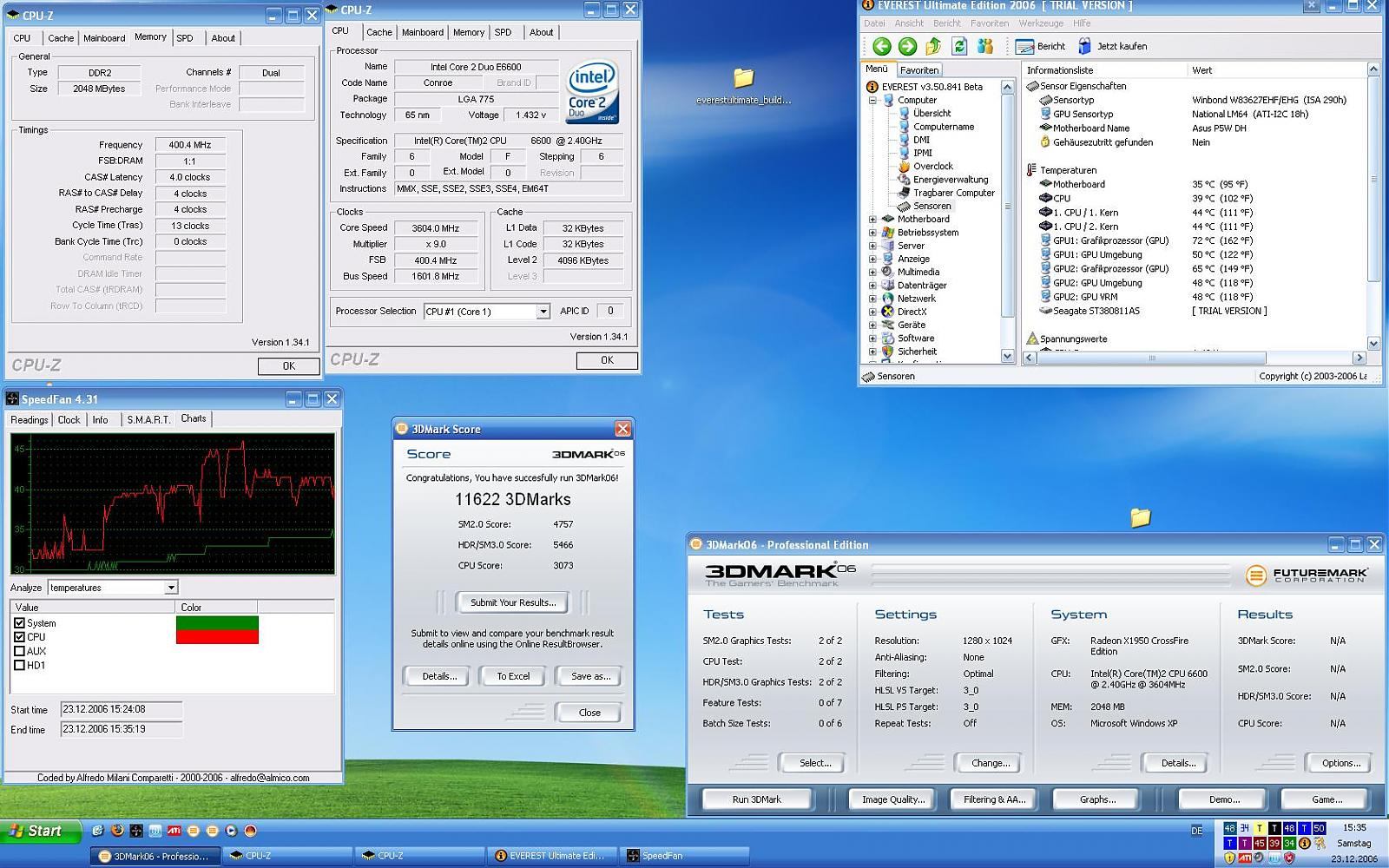
Task: Click To Excel in 3DMark Score
Action: 513,676
